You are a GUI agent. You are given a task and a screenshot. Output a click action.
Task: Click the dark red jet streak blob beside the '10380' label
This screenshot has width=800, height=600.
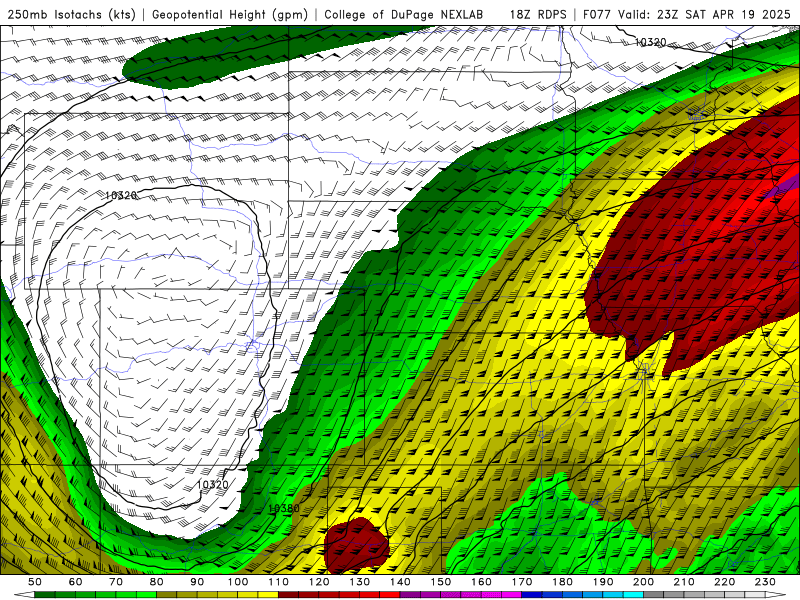click(357, 546)
